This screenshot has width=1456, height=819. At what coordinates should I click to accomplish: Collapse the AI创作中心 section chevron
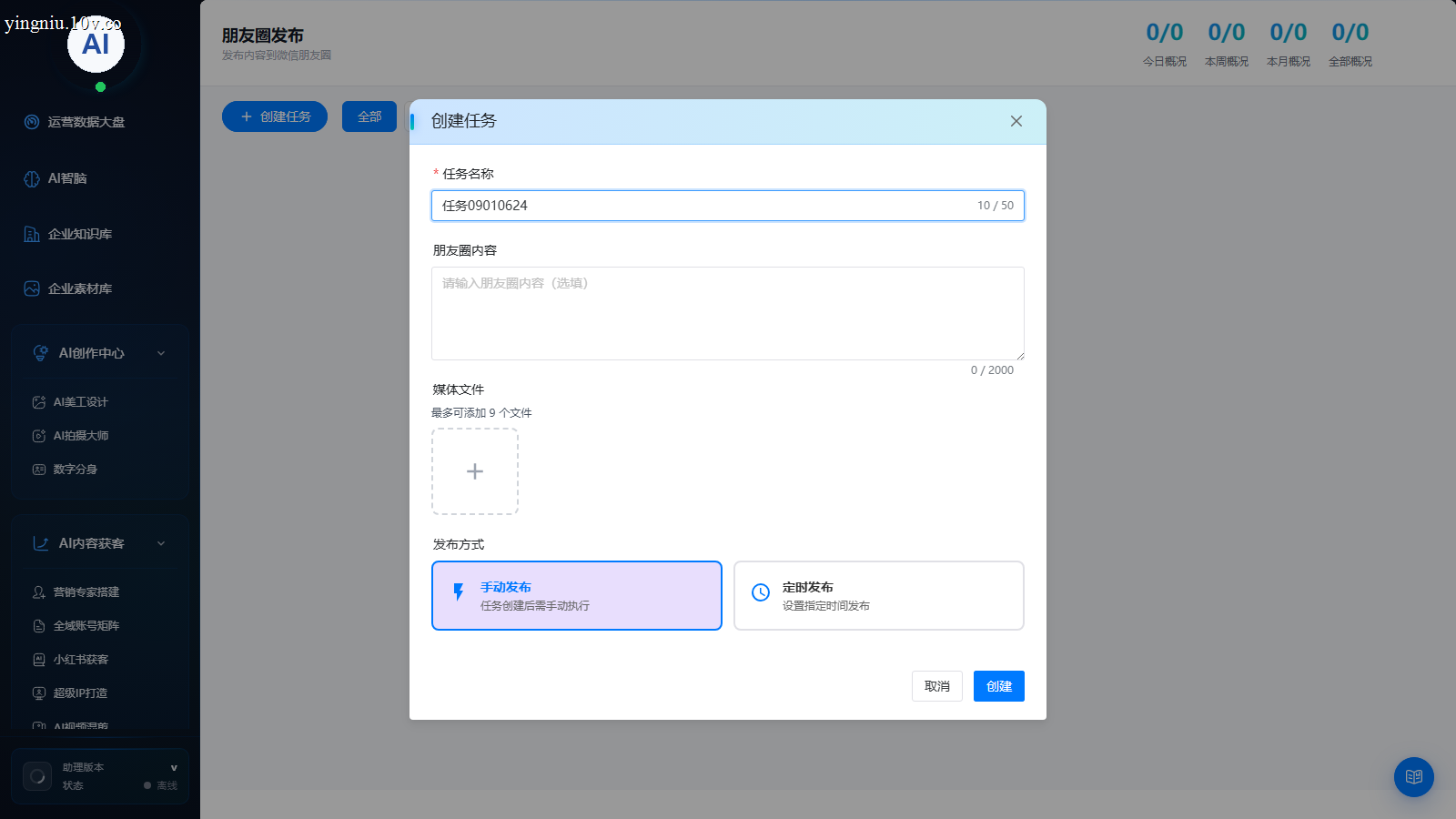pyautogui.click(x=161, y=353)
